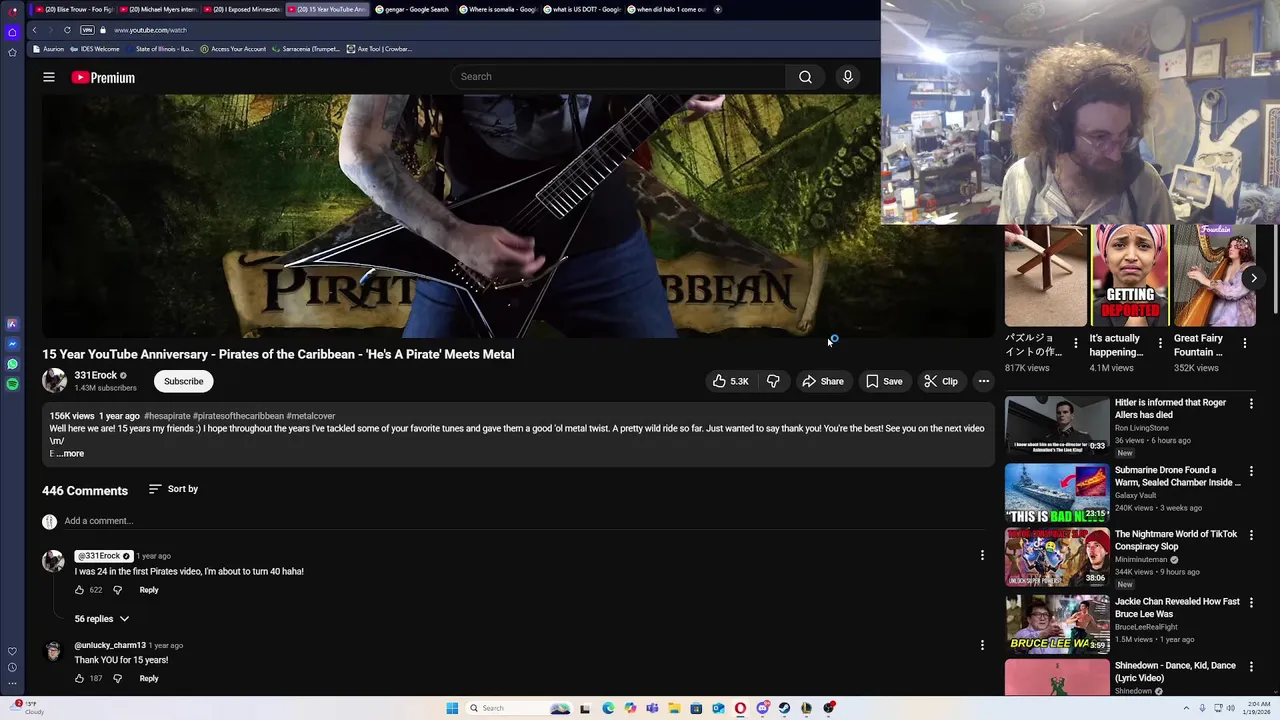The width and height of the screenshot is (1280, 720).
Task: Like the unlucky_charm13 comment
Action: [80, 678]
